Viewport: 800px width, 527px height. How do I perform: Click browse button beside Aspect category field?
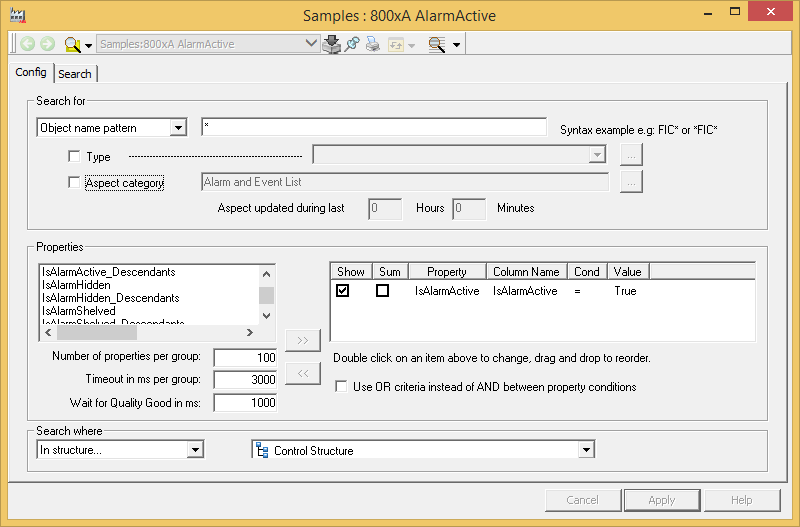631,182
